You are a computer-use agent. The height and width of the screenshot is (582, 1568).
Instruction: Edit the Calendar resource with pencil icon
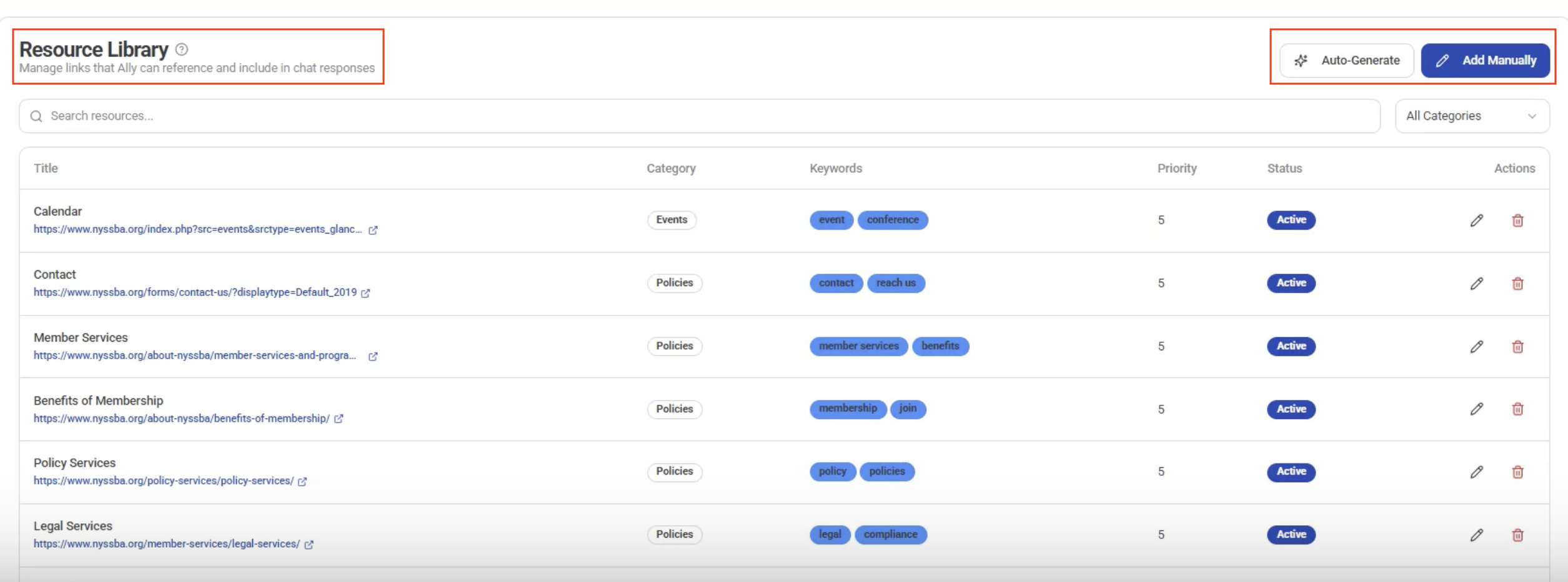[x=1476, y=220]
